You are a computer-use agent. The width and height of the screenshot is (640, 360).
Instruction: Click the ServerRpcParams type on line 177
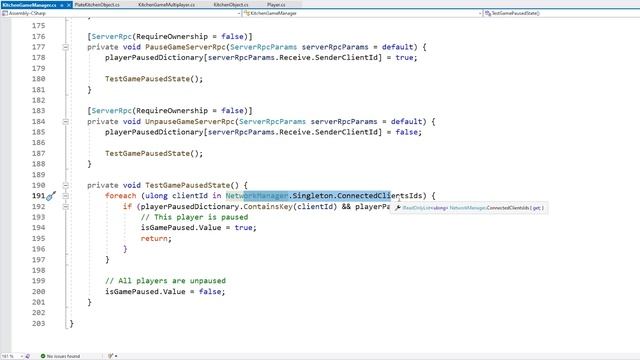pyautogui.click(x=263, y=47)
